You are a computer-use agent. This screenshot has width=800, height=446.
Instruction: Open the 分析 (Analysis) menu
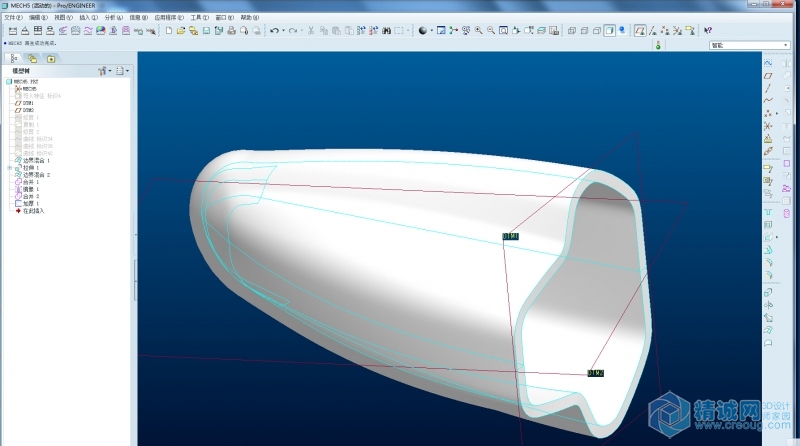click(112, 18)
